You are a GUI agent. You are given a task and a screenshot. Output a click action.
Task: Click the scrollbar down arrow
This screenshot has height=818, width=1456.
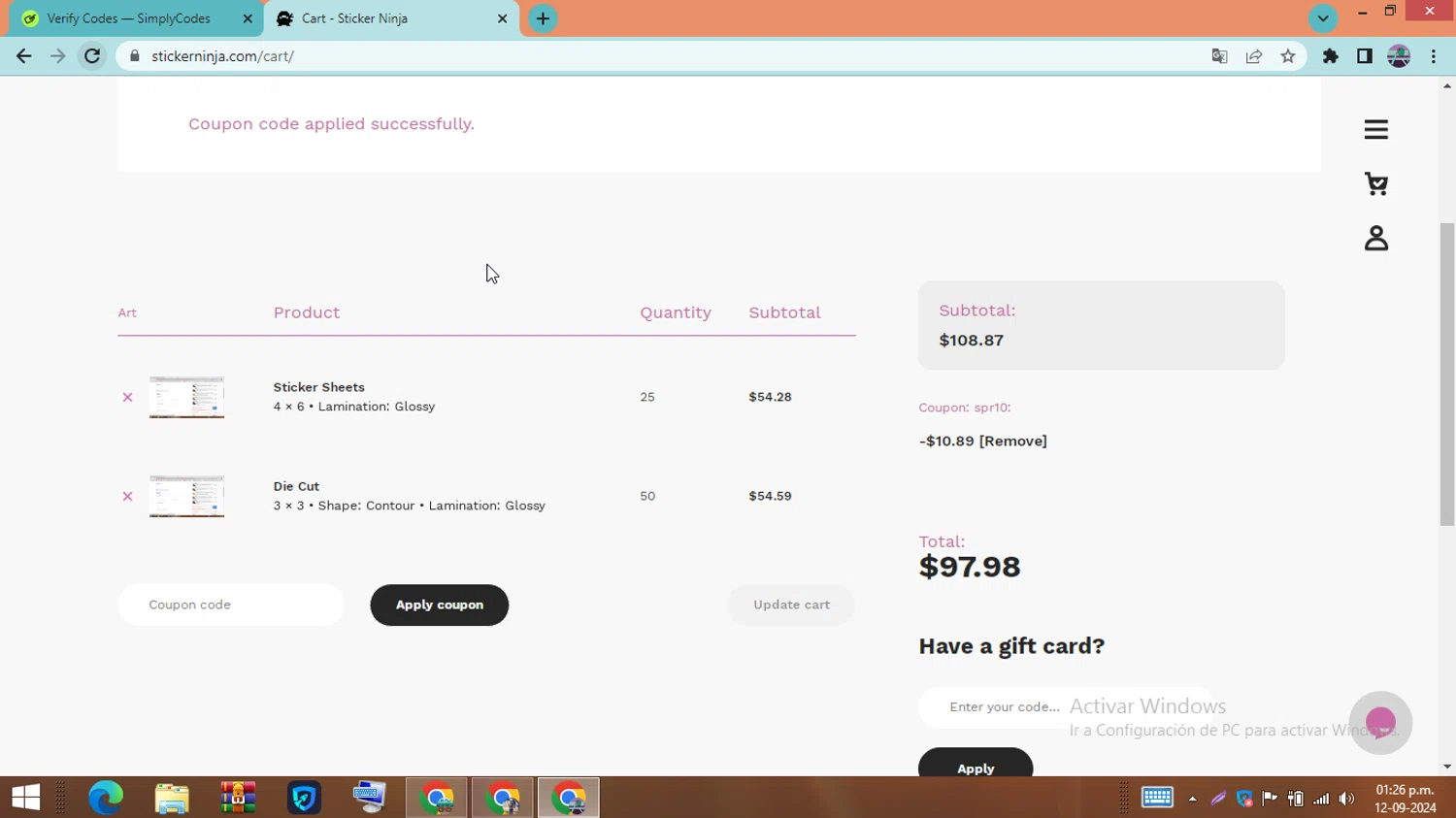pos(1447,767)
